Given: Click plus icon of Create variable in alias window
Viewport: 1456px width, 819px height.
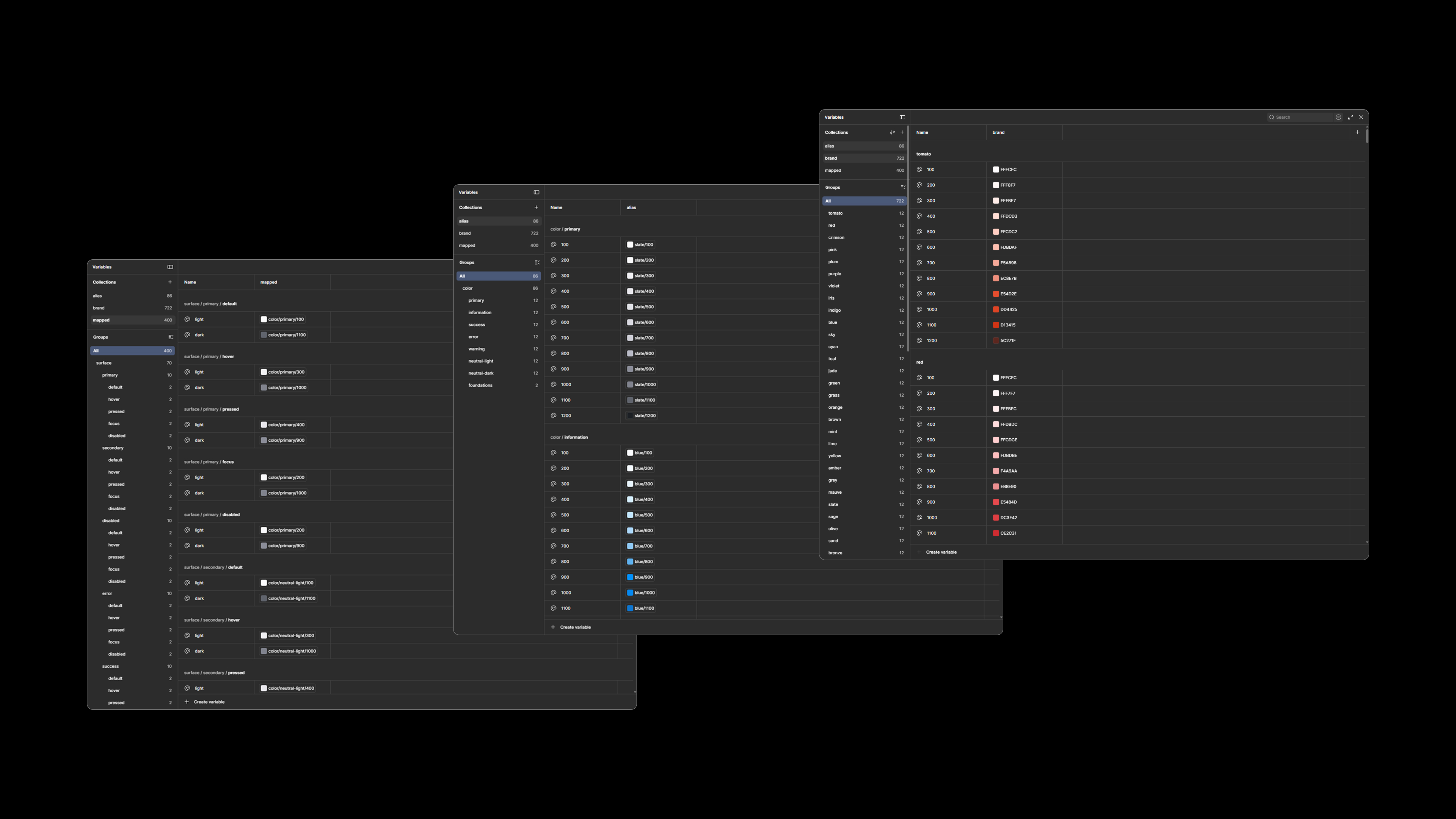Looking at the screenshot, I should pos(553,627).
